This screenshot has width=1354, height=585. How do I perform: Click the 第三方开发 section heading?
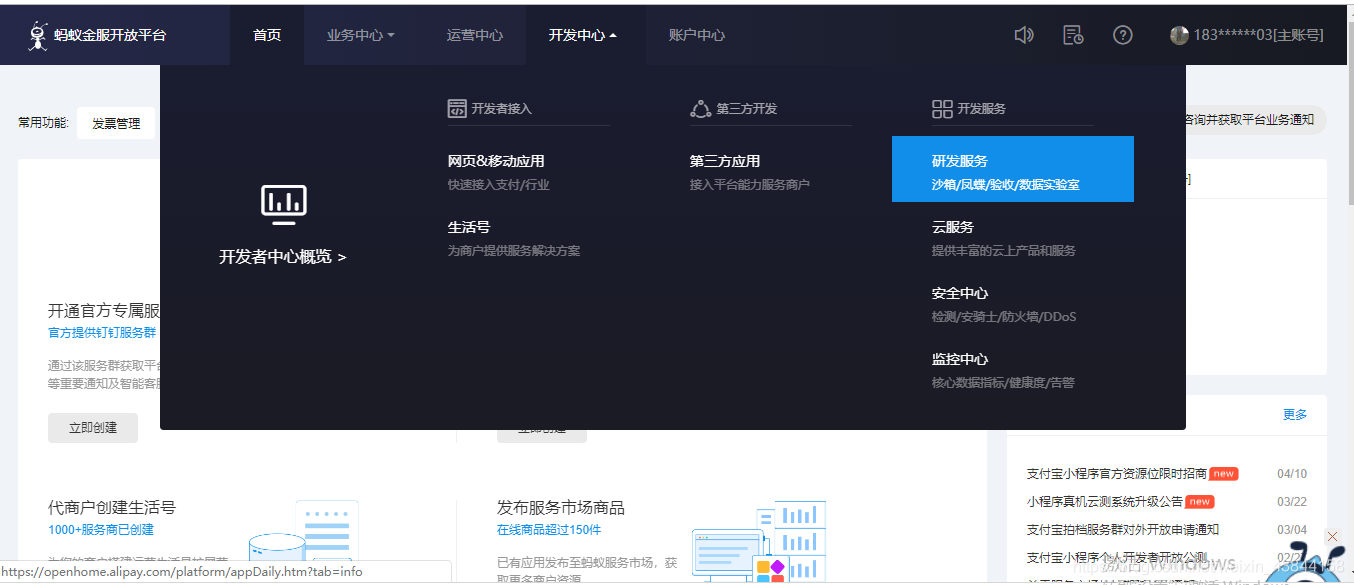[747, 108]
